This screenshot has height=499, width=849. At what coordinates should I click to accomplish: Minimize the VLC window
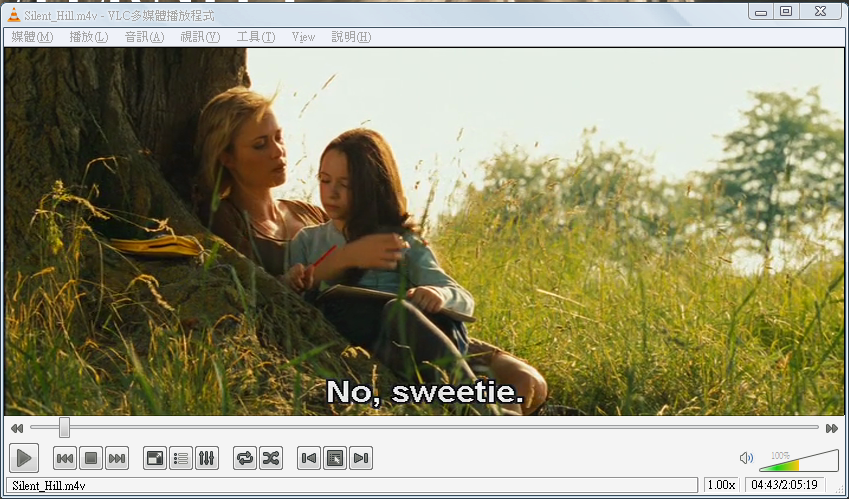coord(761,11)
